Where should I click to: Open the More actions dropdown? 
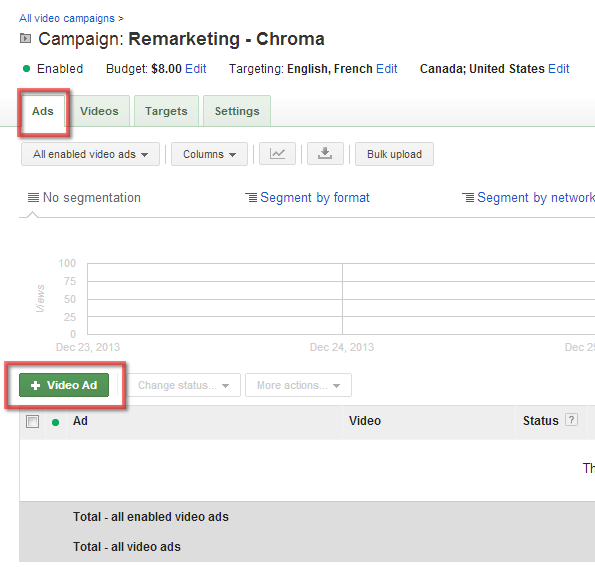tap(298, 385)
